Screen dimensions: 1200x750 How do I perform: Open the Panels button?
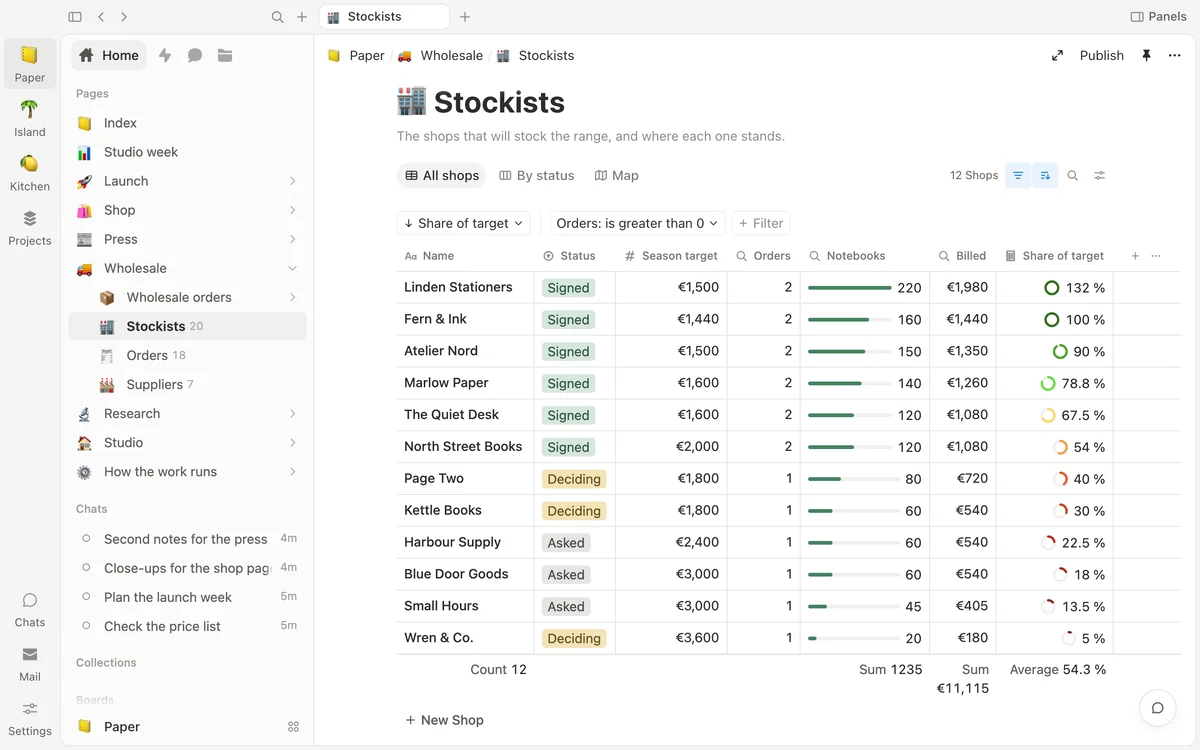(x=1158, y=17)
